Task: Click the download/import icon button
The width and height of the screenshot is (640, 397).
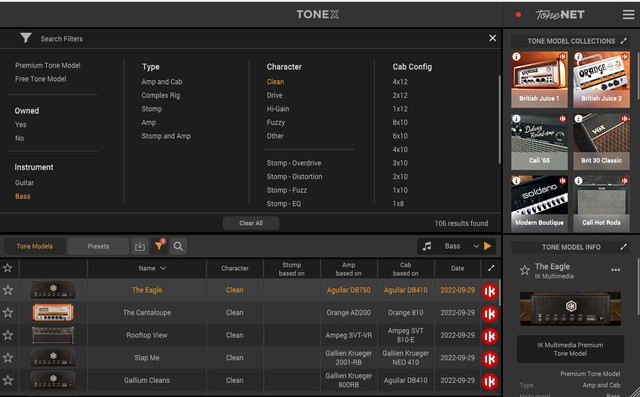Action: 140,246
